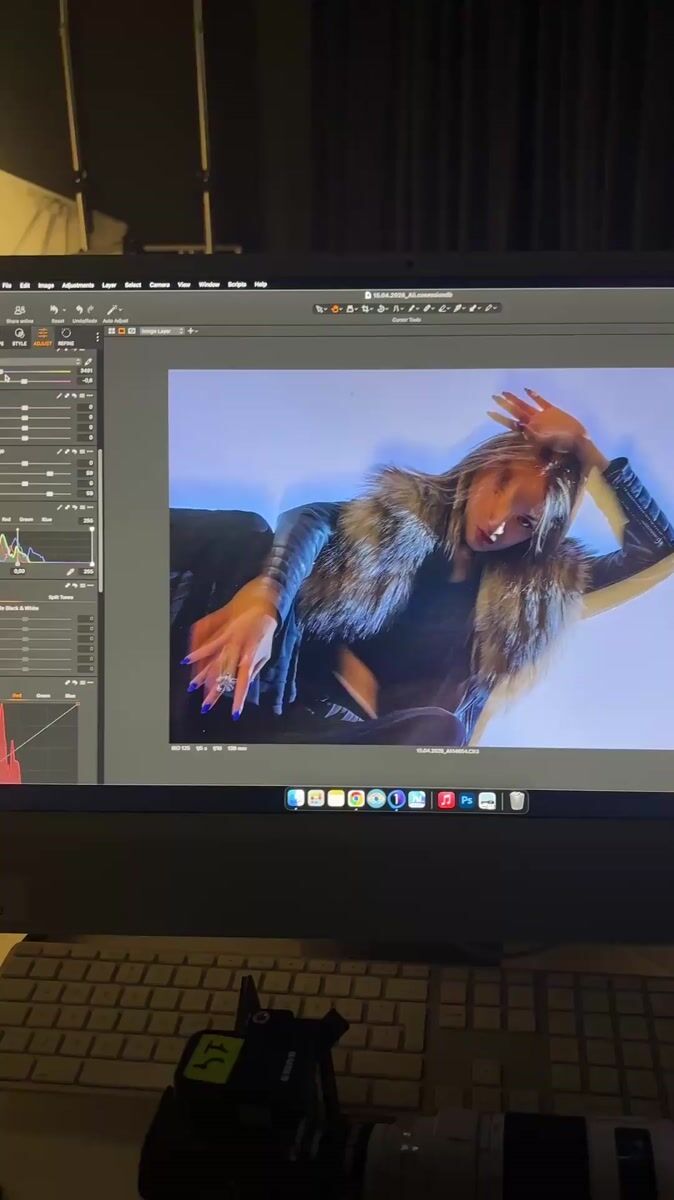
Task: Open the Camera menu
Action: coord(159,285)
